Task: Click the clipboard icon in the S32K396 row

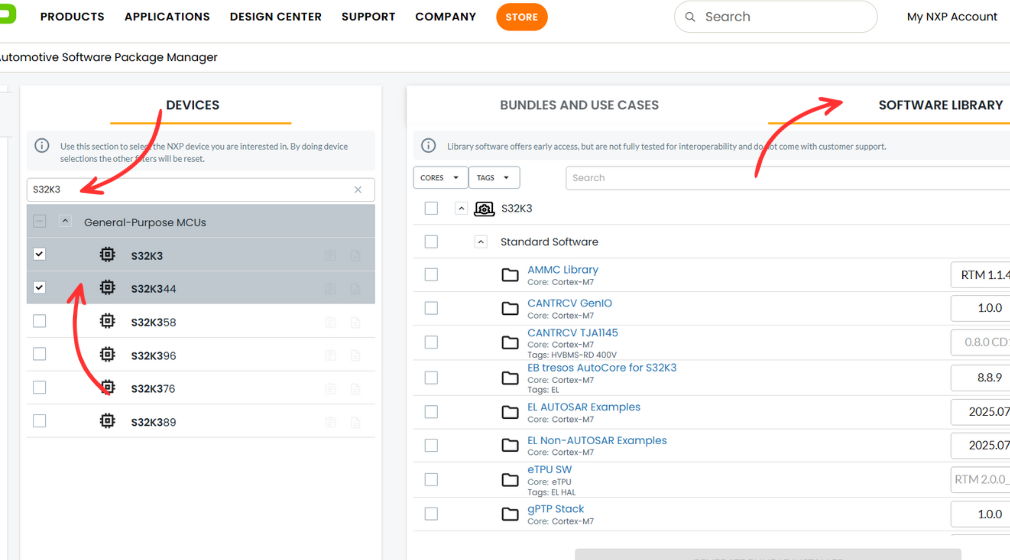Action: pyautogui.click(x=330, y=355)
